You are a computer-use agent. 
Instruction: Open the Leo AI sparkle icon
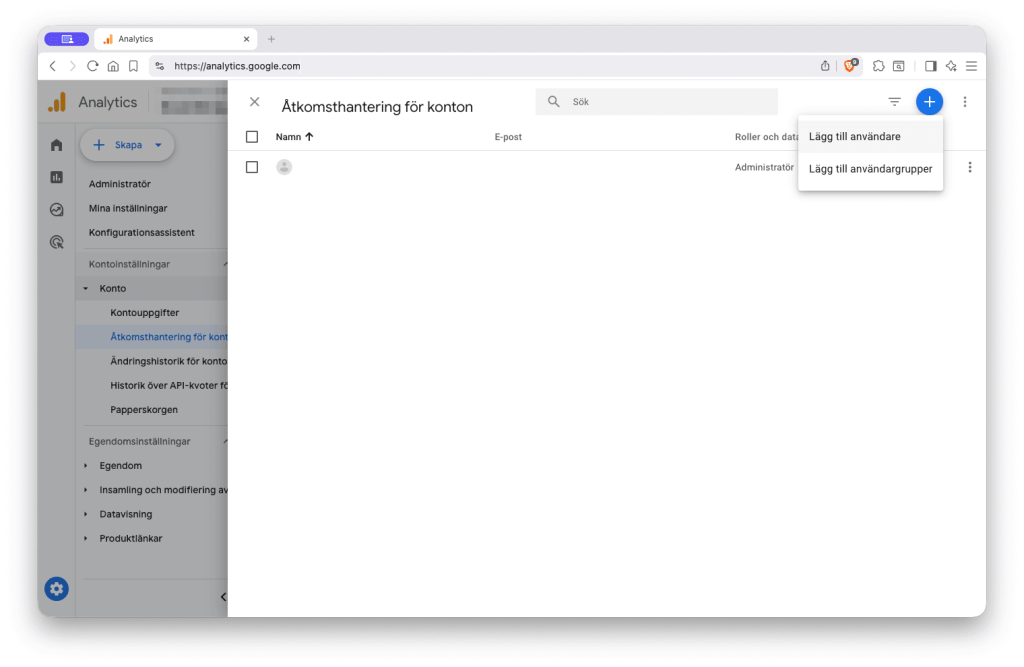click(x=951, y=66)
